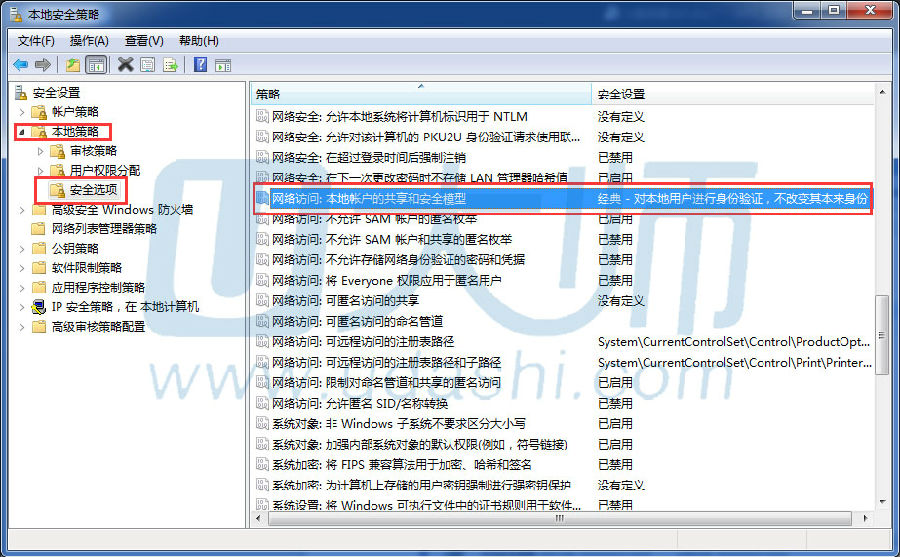Click the blue Help question mark icon

tap(200, 65)
